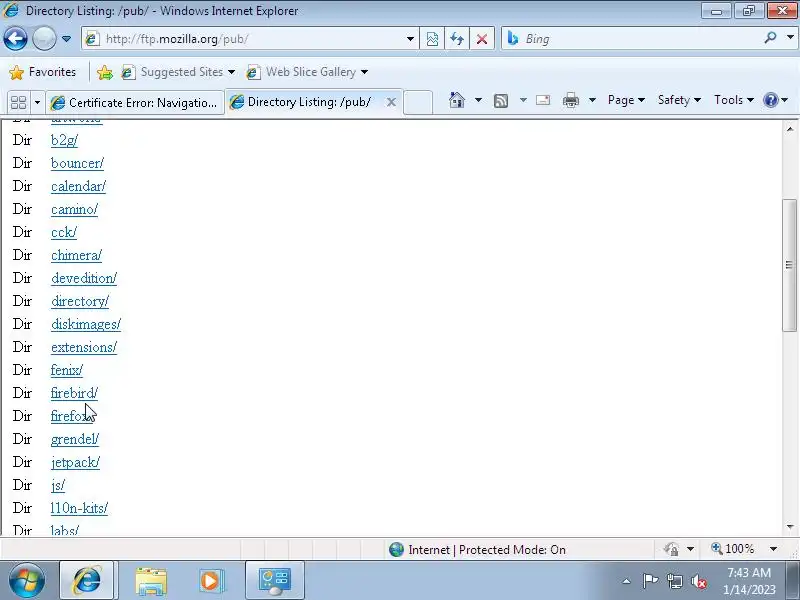This screenshot has height=600, width=800.
Task: Open the l10n-kits/ directory link
Action: point(79,508)
